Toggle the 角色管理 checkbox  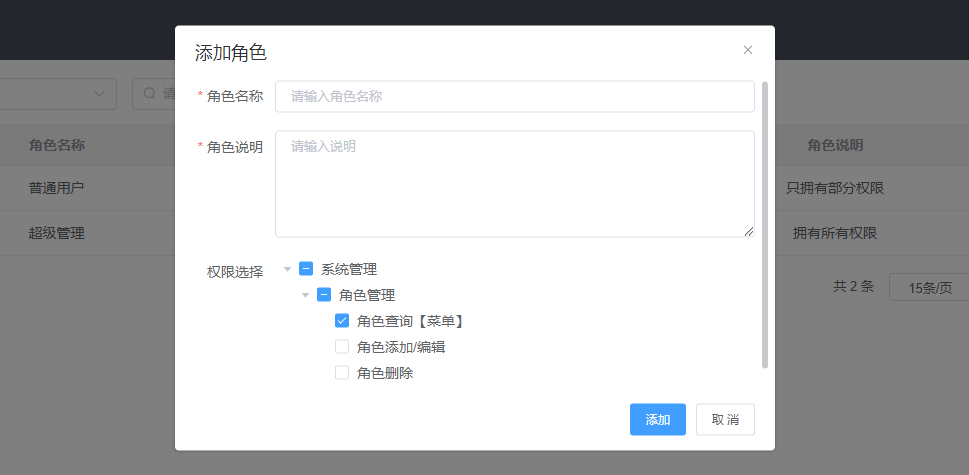[x=324, y=295]
